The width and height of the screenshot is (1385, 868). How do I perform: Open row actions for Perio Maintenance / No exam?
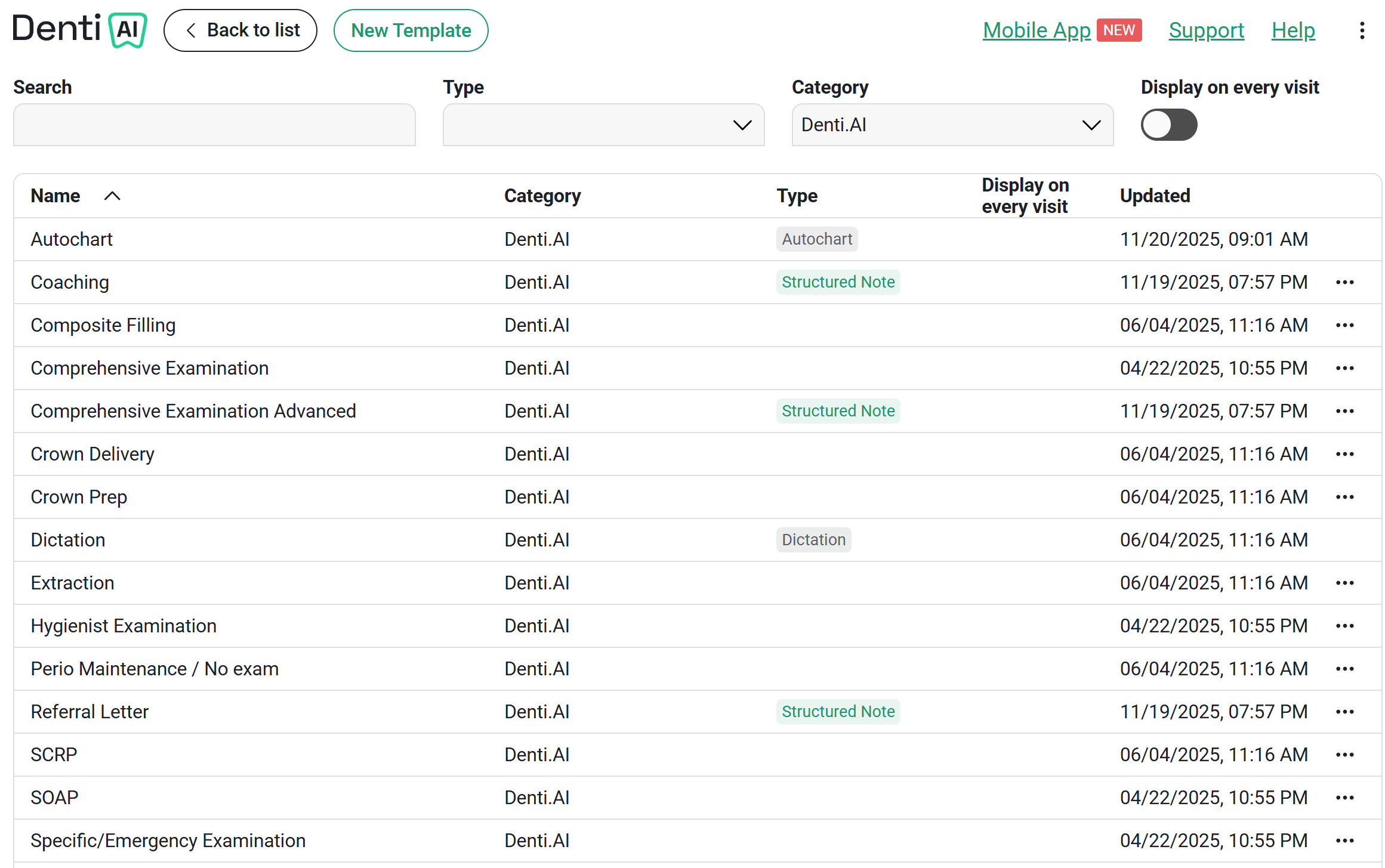click(1344, 669)
